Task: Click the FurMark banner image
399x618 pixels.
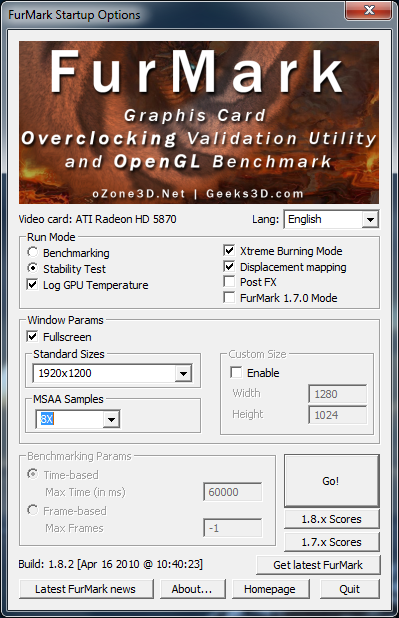Action: [x=199, y=123]
